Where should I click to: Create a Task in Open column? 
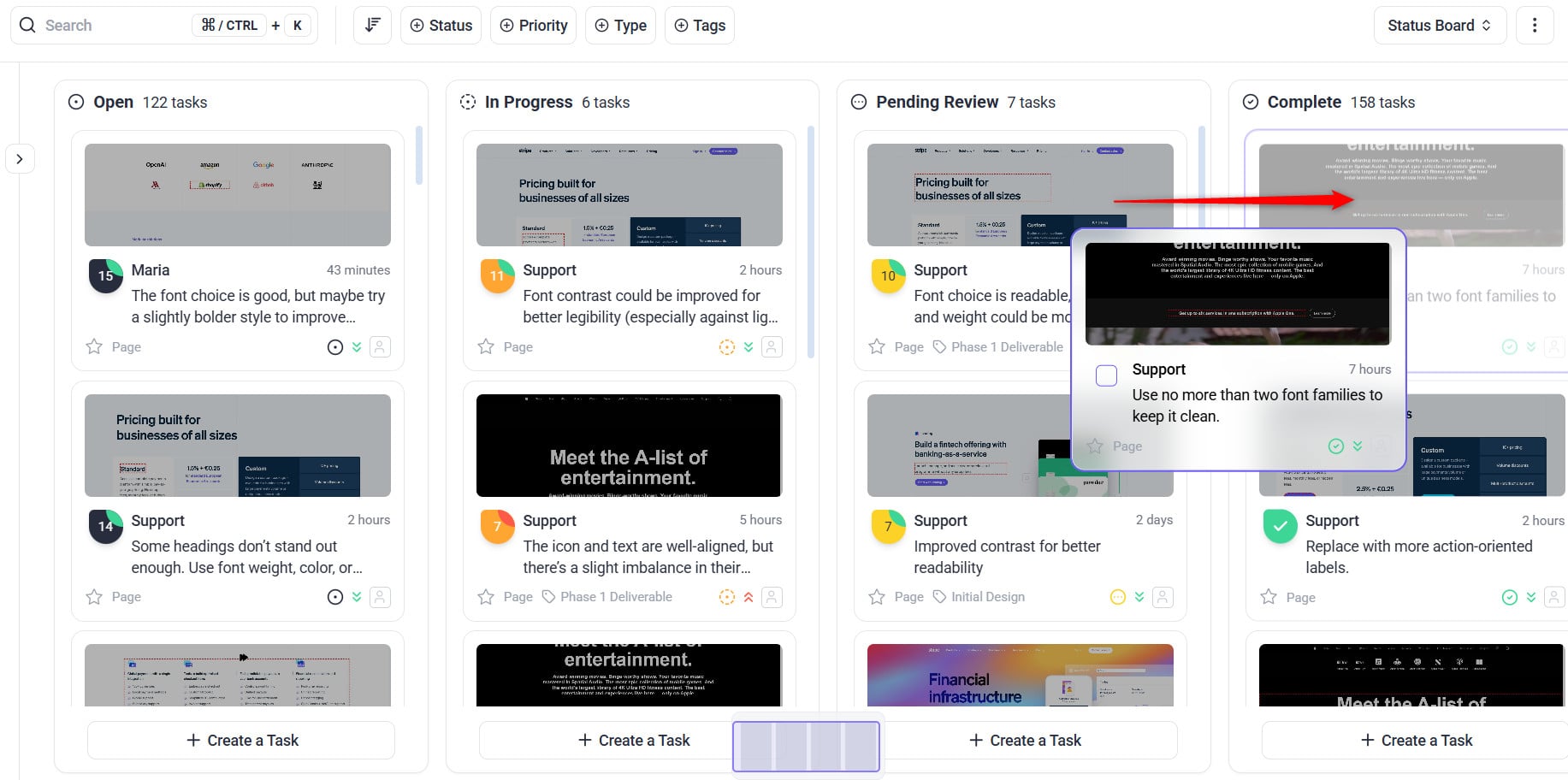tap(241, 740)
